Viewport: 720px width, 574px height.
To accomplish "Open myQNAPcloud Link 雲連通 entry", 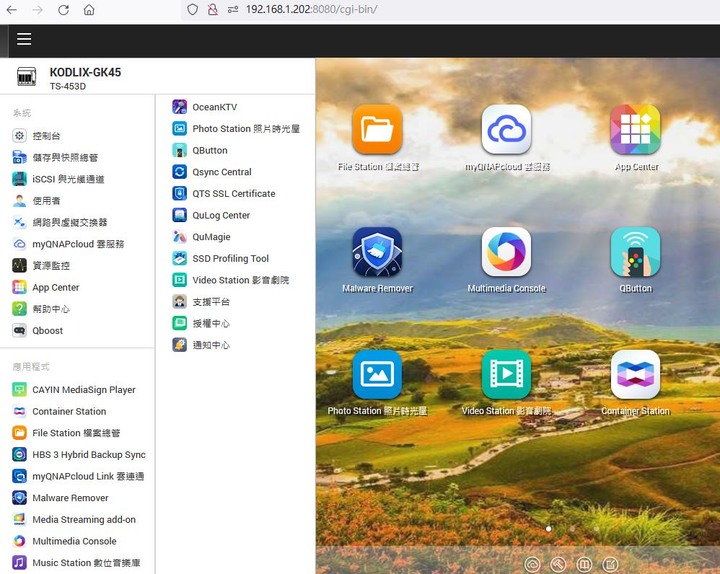I will 77,476.
